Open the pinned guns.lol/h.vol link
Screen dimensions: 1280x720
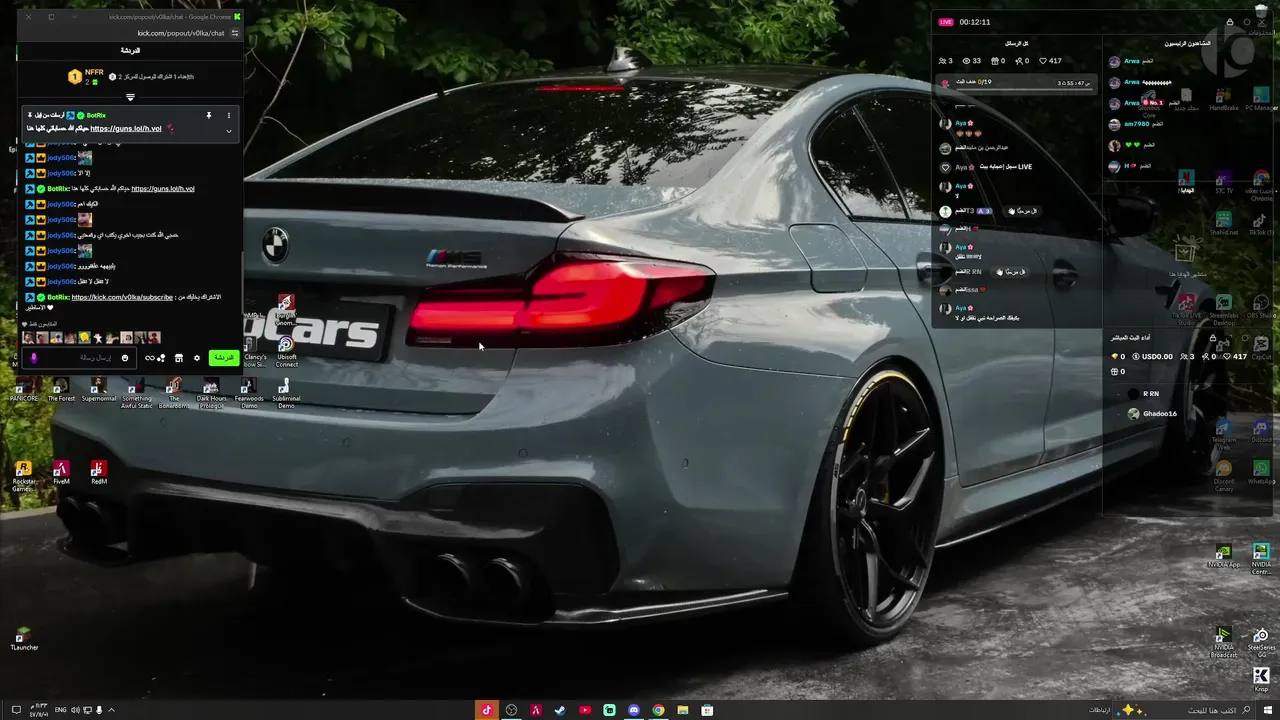pyautogui.click(x=126, y=129)
